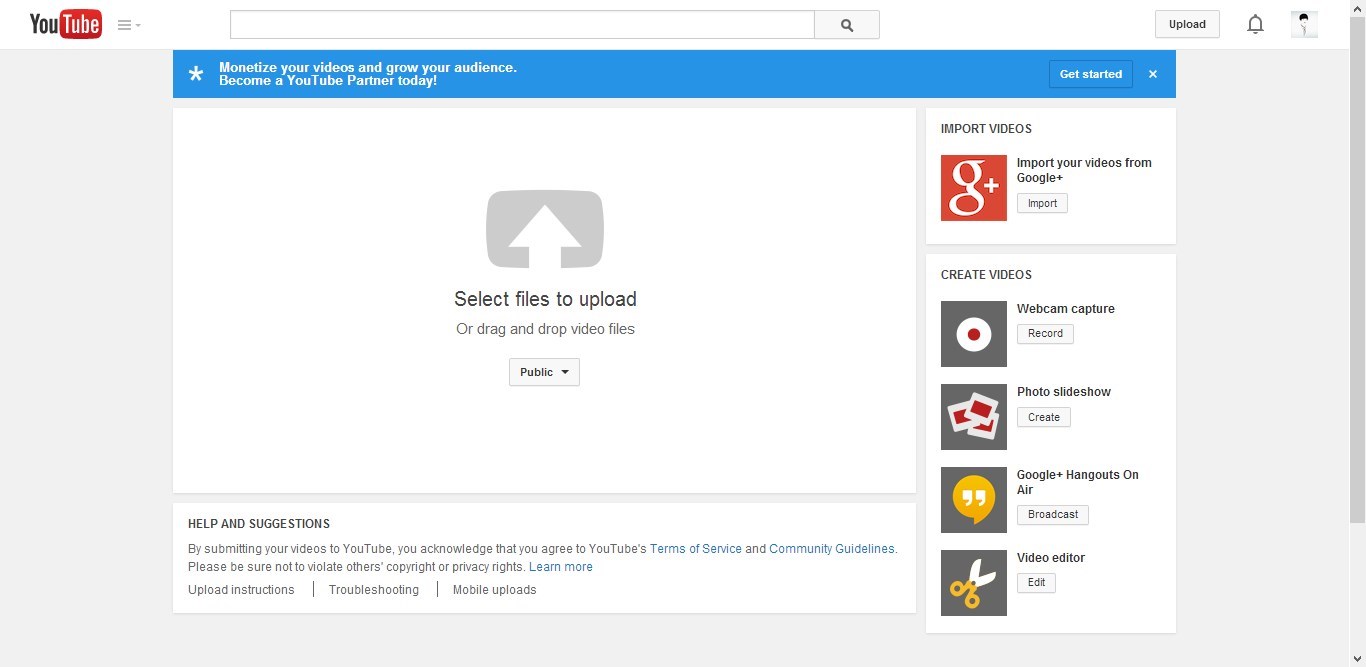This screenshot has width=1366, height=667.
Task: Click 'Webcam capture' title text
Action: pos(1066,309)
